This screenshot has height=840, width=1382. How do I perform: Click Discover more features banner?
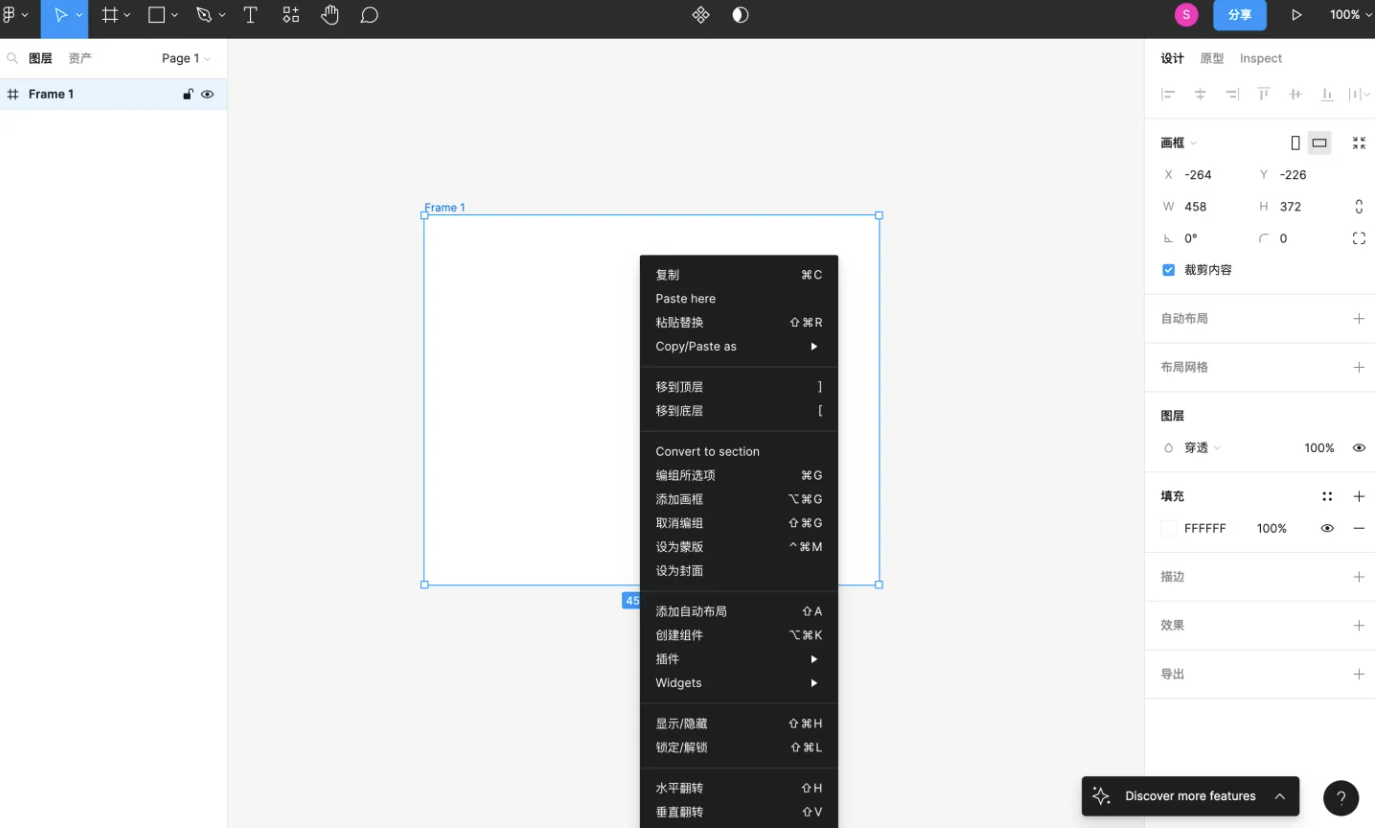point(1189,796)
